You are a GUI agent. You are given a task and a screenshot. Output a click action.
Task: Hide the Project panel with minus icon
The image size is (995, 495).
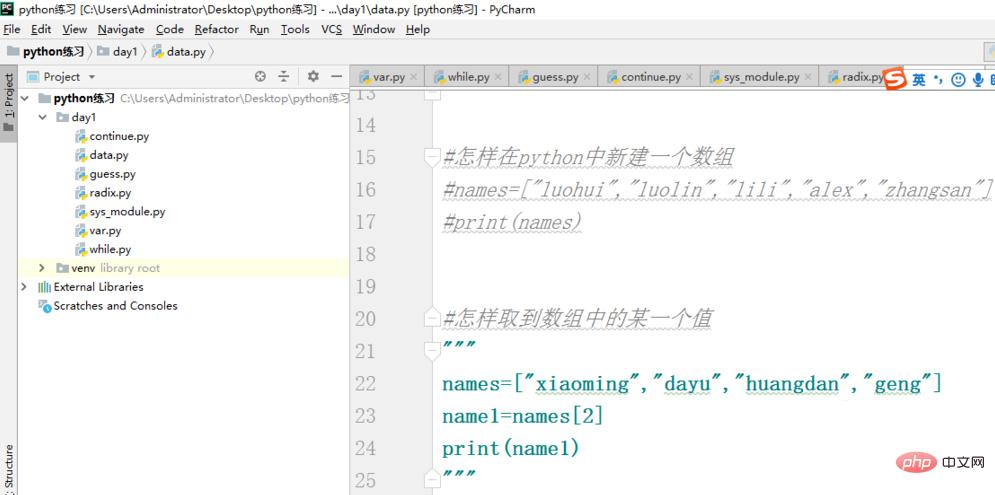(336, 77)
